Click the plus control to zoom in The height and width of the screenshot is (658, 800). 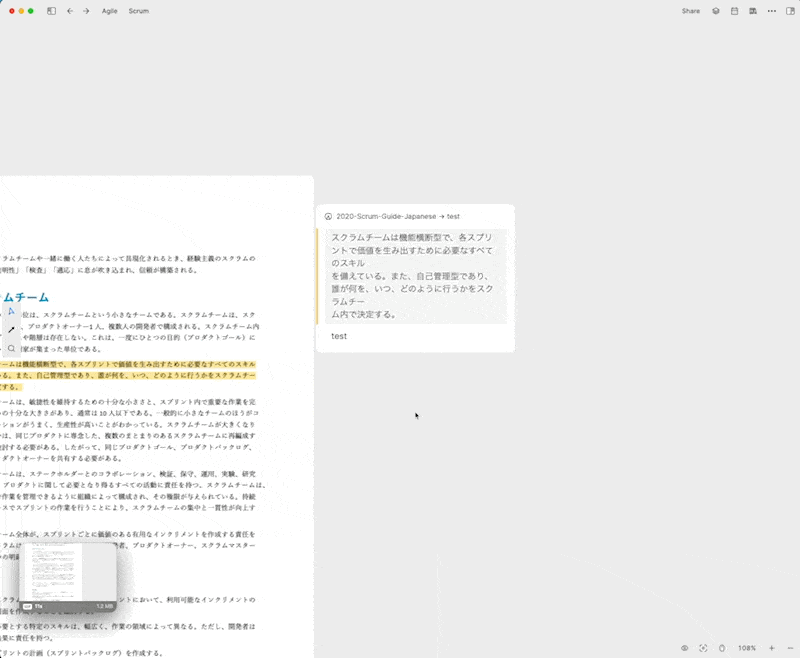click(771, 648)
